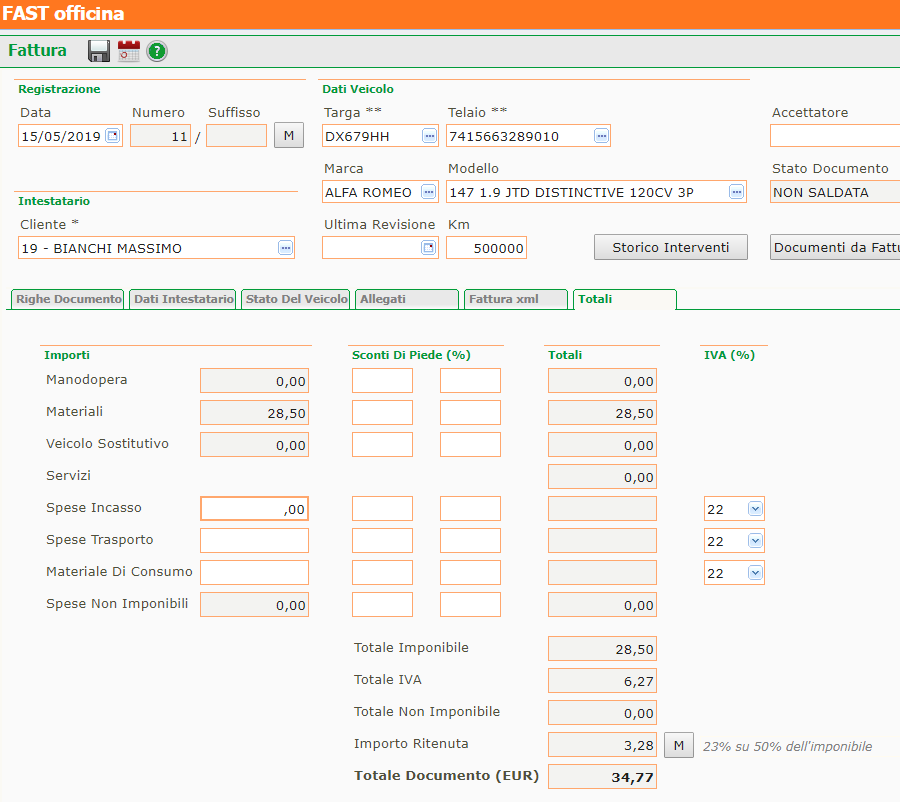The height and width of the screenshot is (802, 900).
Task: Expand the Spese Trasporto IVA dropdown
Action: click(755, 541)
